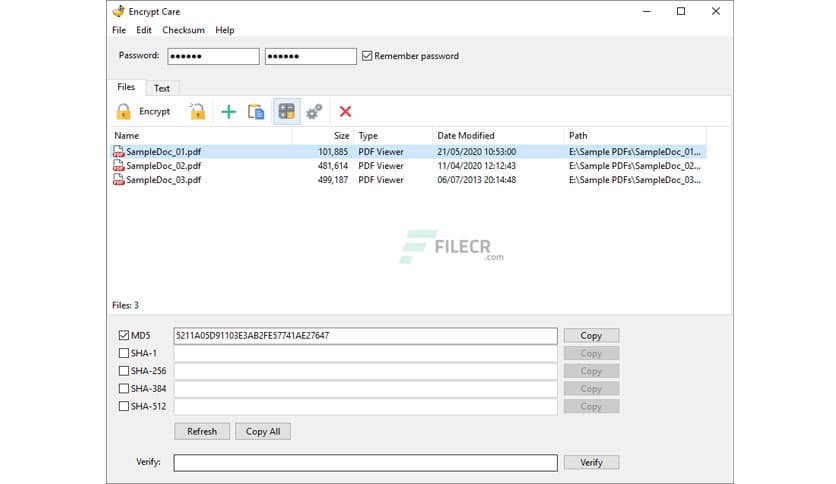
Task: Sort by the Size column header
Action: [322, 135]
